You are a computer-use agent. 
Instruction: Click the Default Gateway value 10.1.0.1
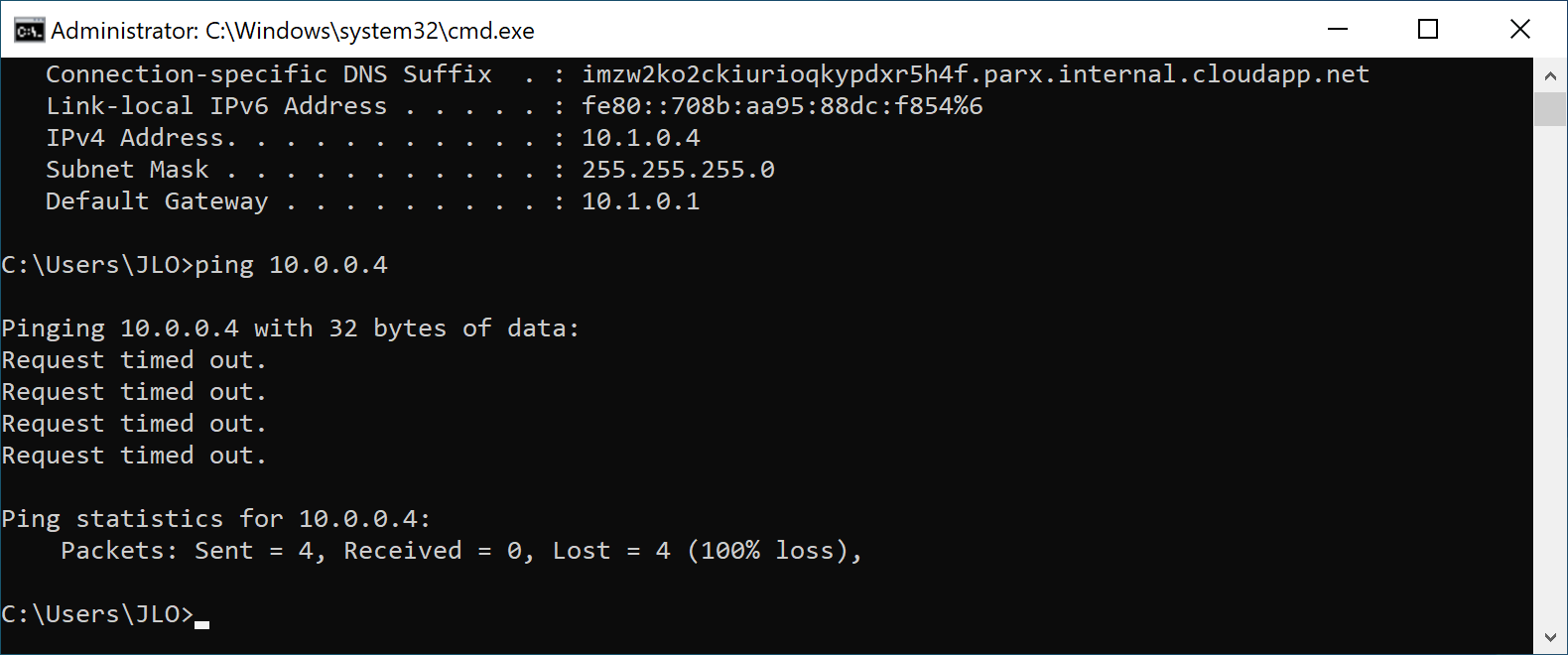641,201
